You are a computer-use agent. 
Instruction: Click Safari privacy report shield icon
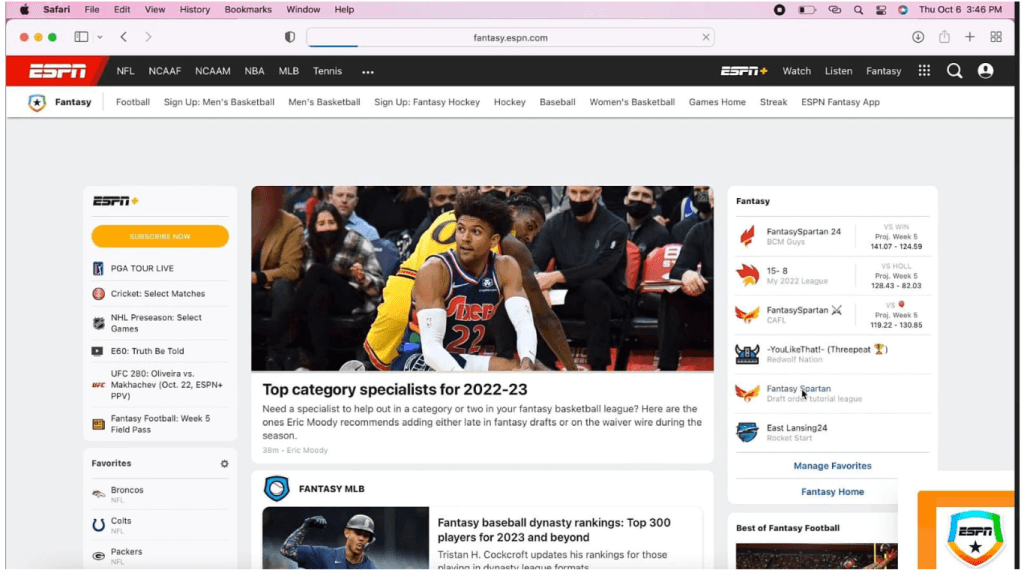290,37
